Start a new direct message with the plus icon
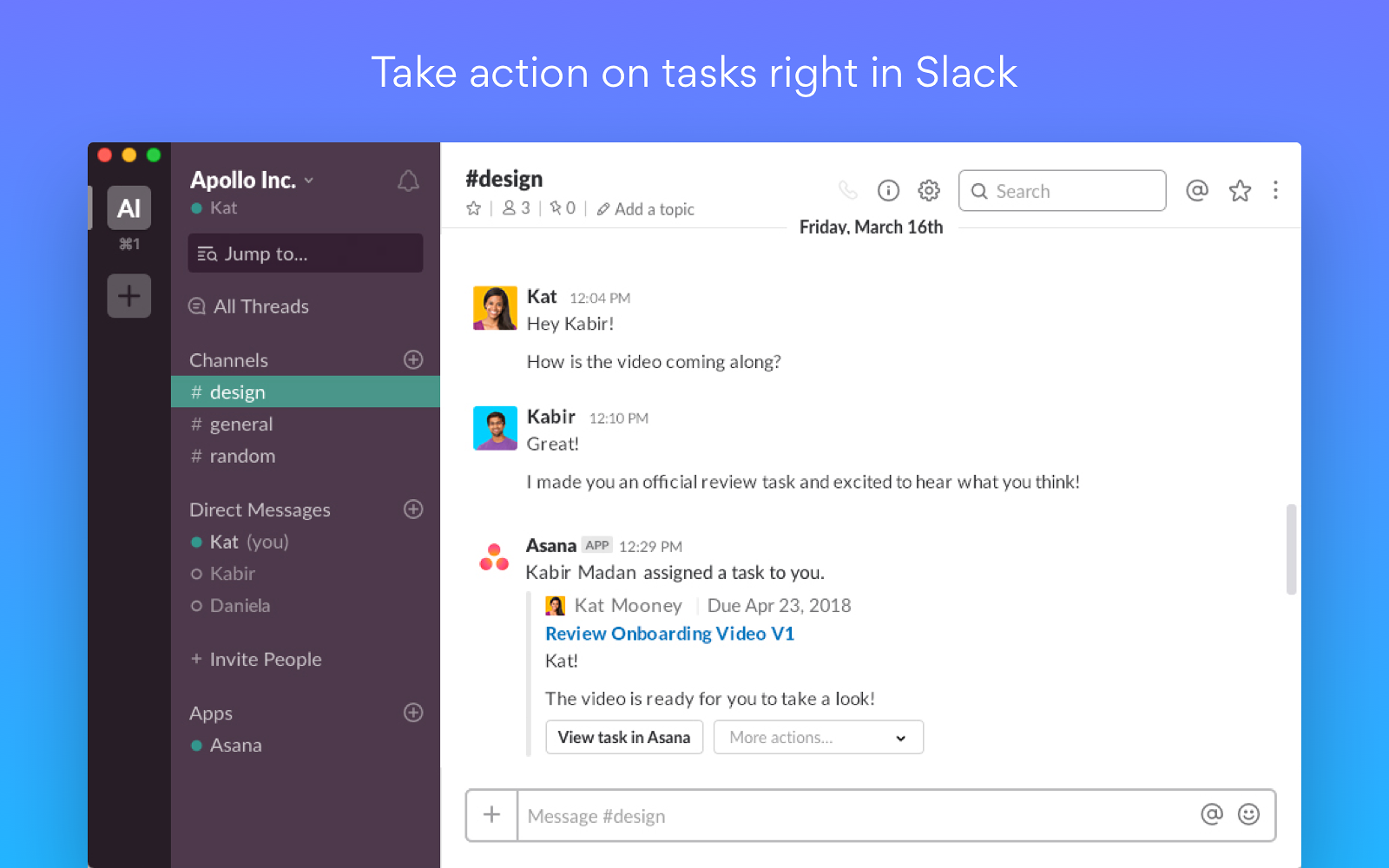This screenshot has width=1389, height=868. tap(413, 510)
